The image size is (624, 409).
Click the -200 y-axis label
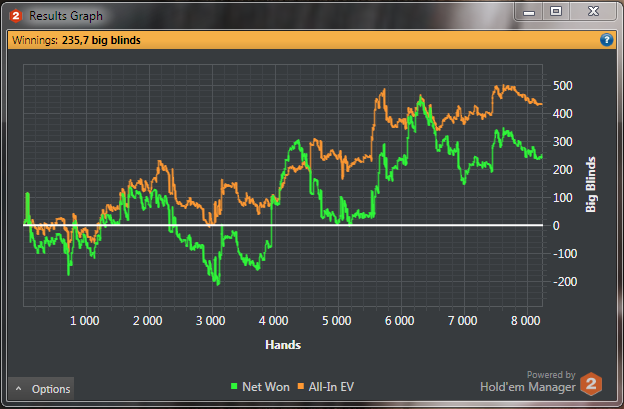click(565, 282)
